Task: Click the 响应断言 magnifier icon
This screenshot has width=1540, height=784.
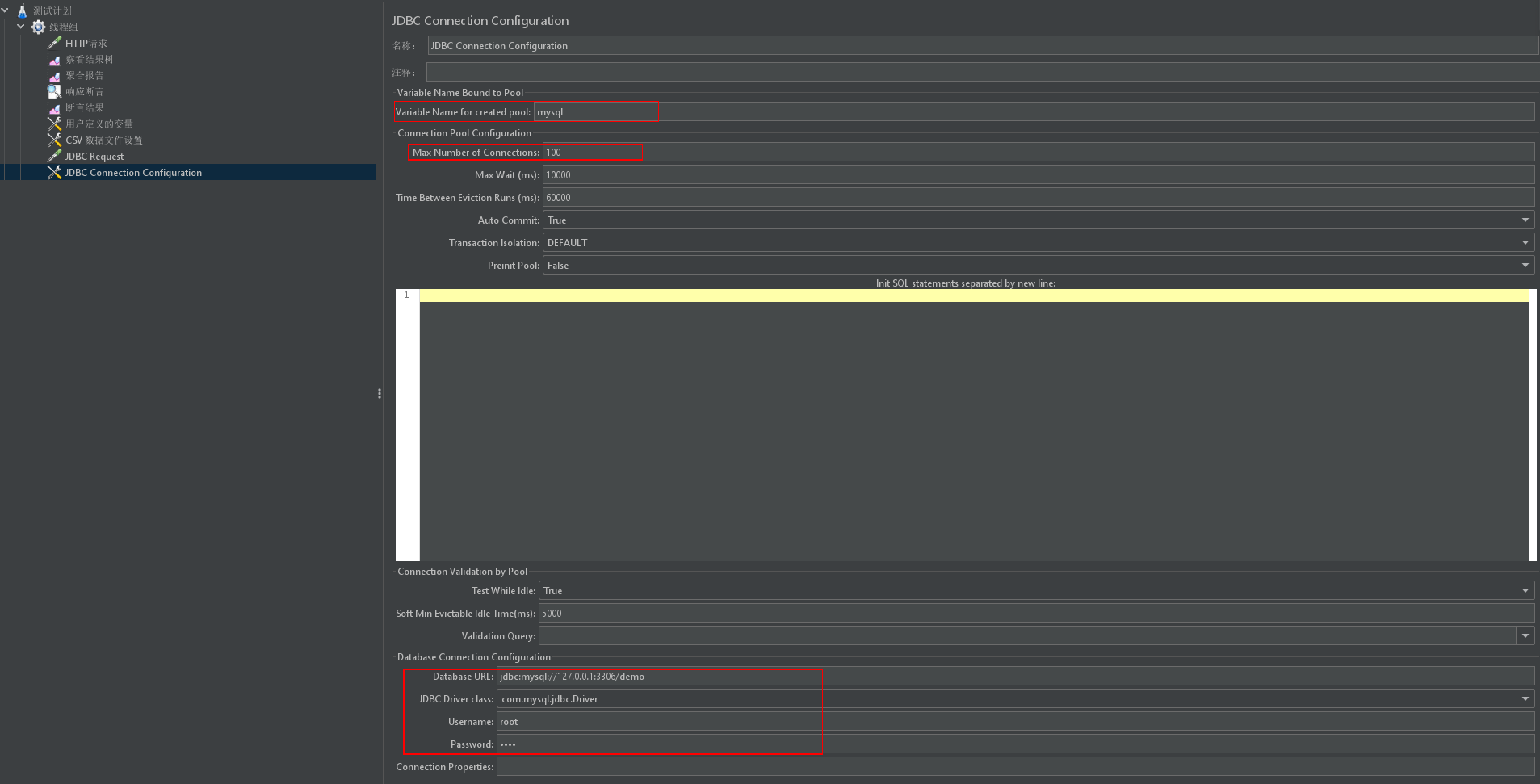Action: pyautogui.click(x=55, y=91)
